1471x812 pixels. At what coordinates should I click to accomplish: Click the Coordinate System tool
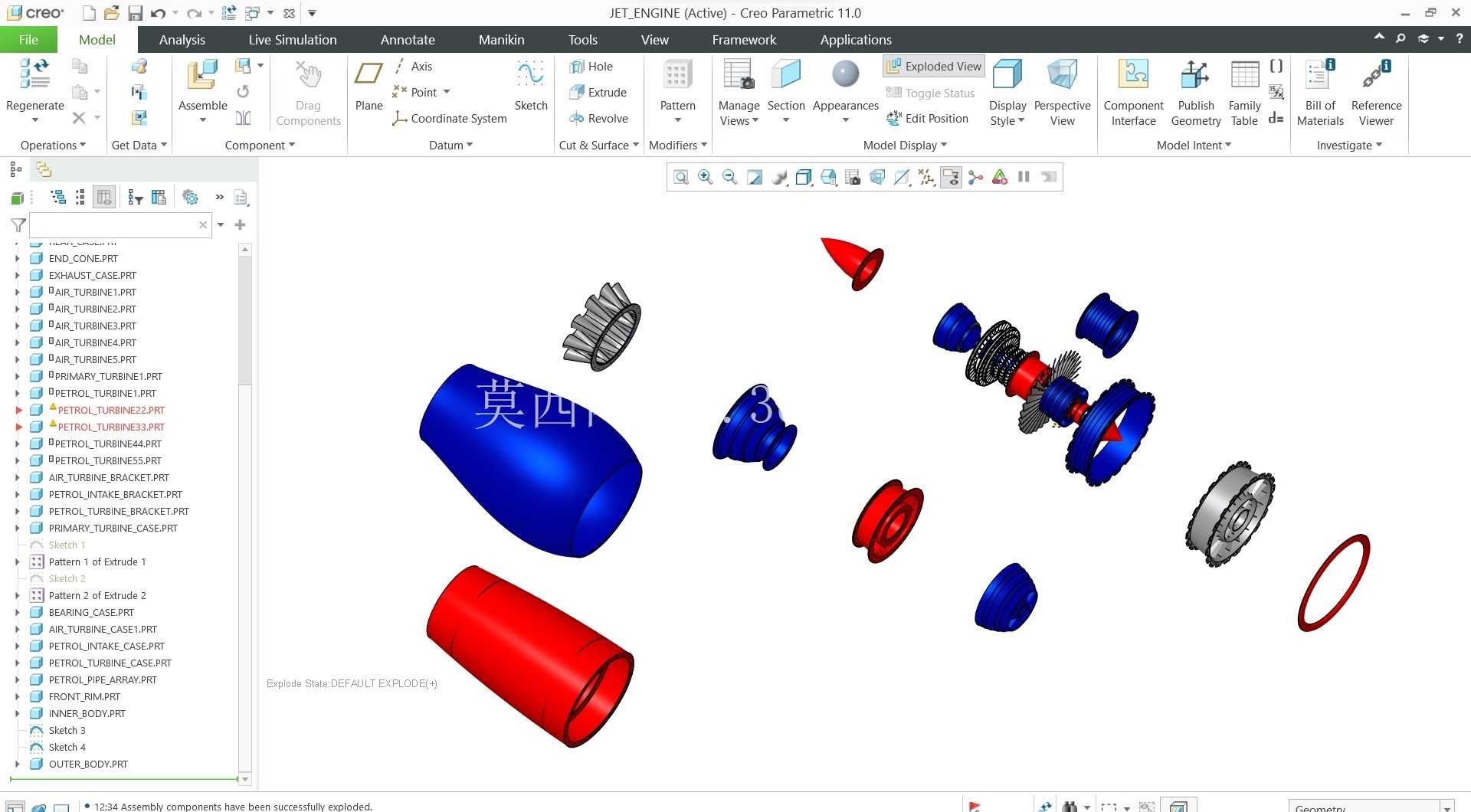point(449,119)
